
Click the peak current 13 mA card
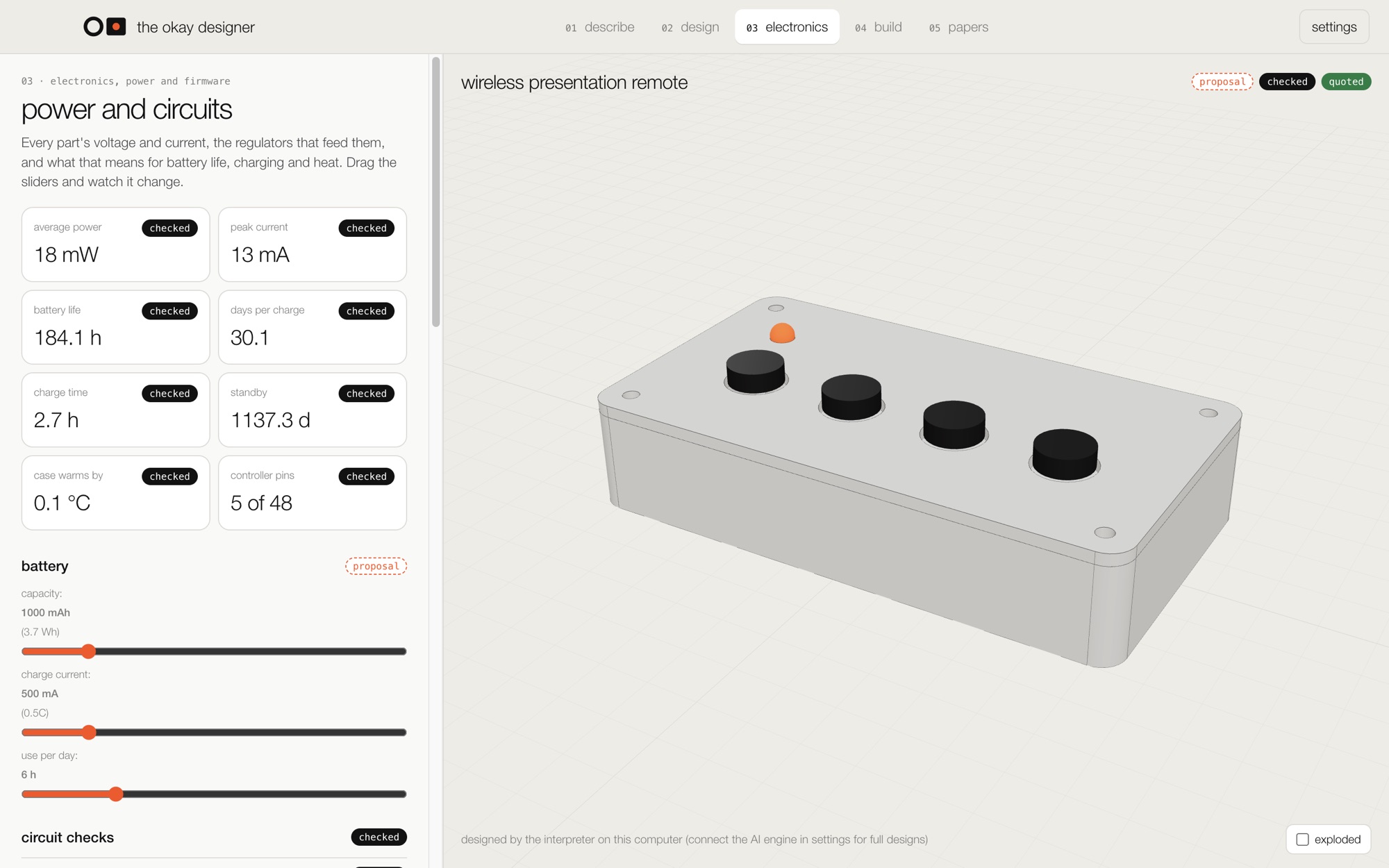(x=313, y=244)
